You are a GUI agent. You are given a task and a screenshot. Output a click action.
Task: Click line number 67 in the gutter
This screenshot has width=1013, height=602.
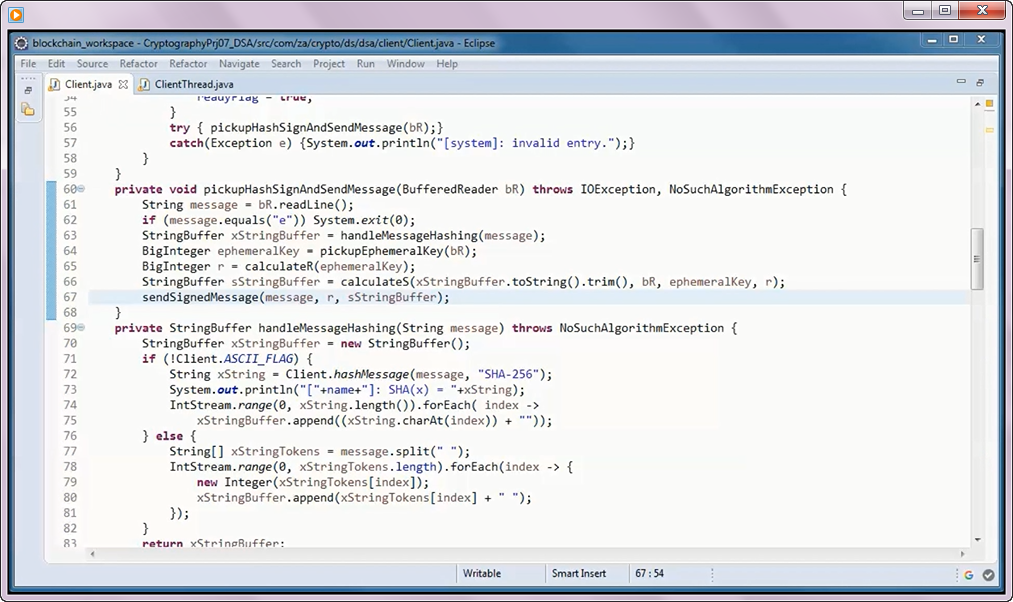[x=70, y=297]
